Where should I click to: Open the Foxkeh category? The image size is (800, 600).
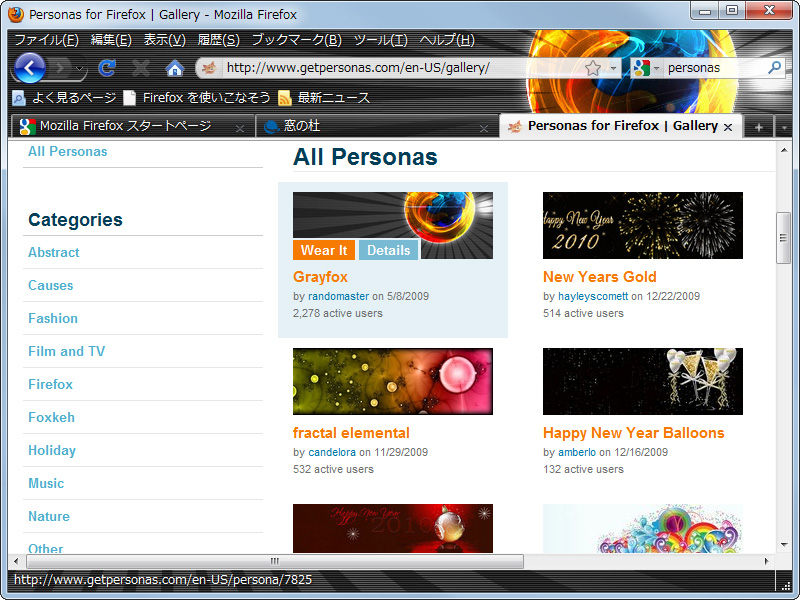coord(52,417)
